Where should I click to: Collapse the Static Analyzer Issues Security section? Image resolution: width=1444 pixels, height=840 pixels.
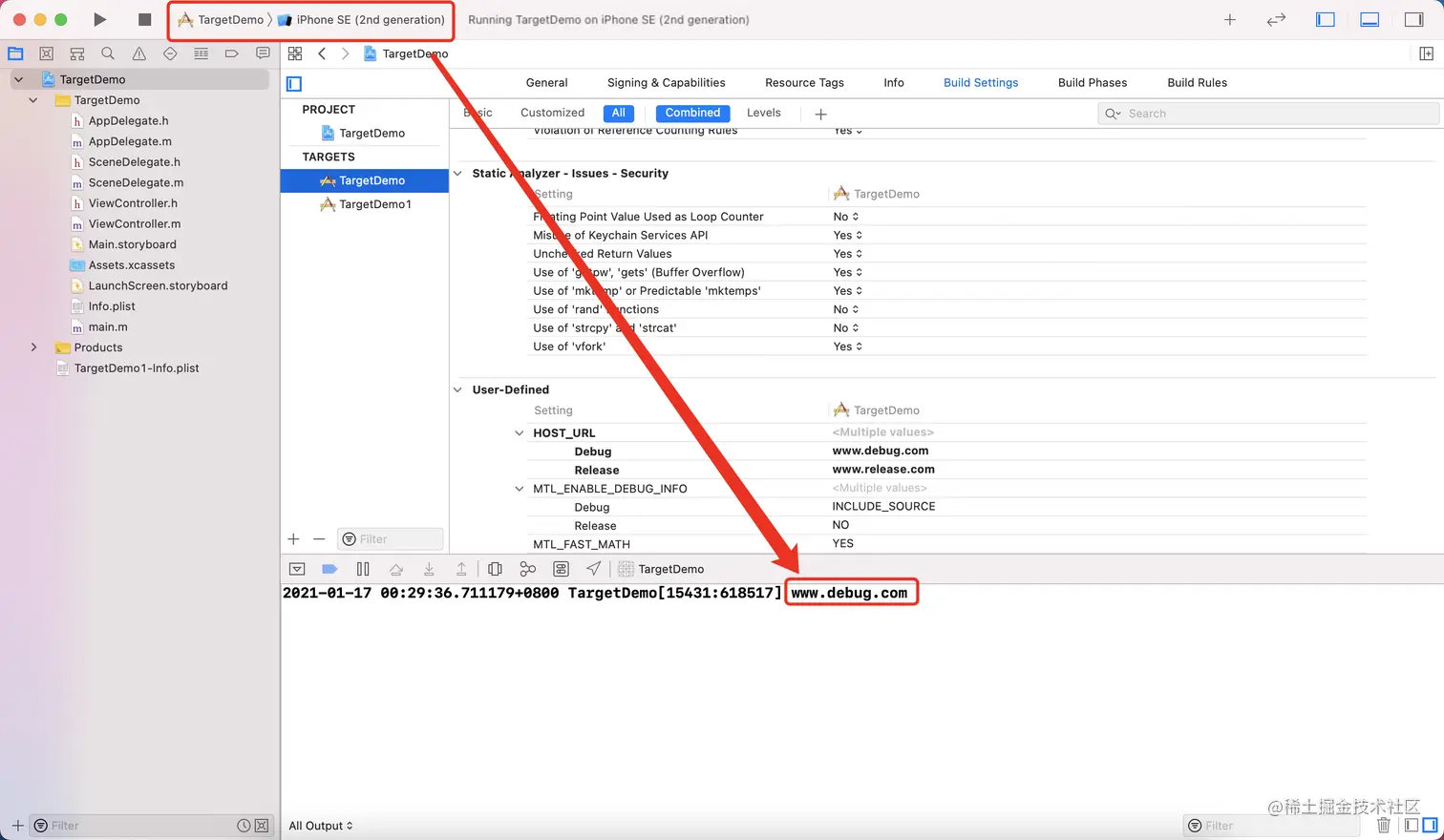(x=457, y=174)
